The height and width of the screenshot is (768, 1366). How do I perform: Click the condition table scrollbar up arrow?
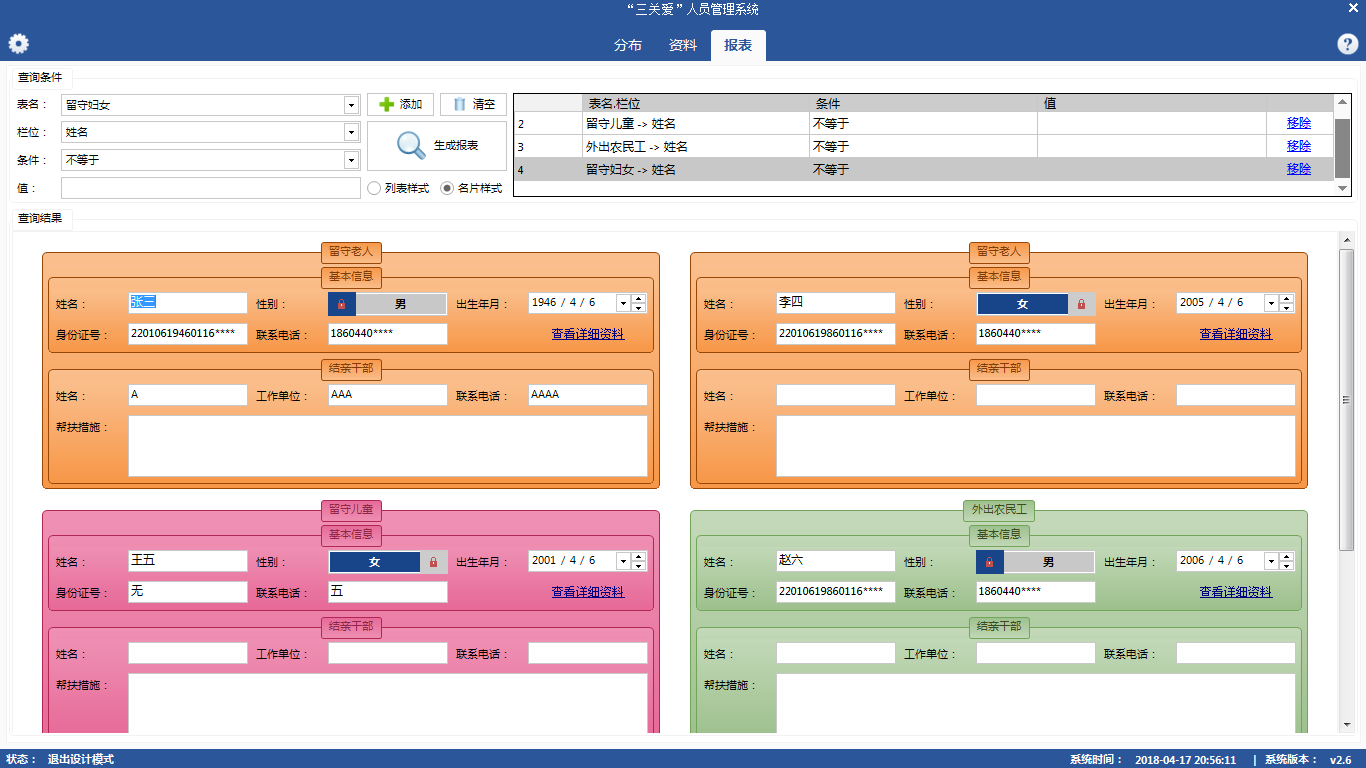[1342, 102]
